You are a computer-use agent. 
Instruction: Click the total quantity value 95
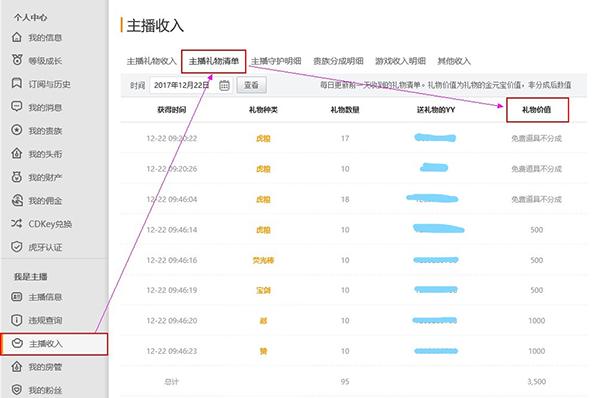(x=345, y=382)
